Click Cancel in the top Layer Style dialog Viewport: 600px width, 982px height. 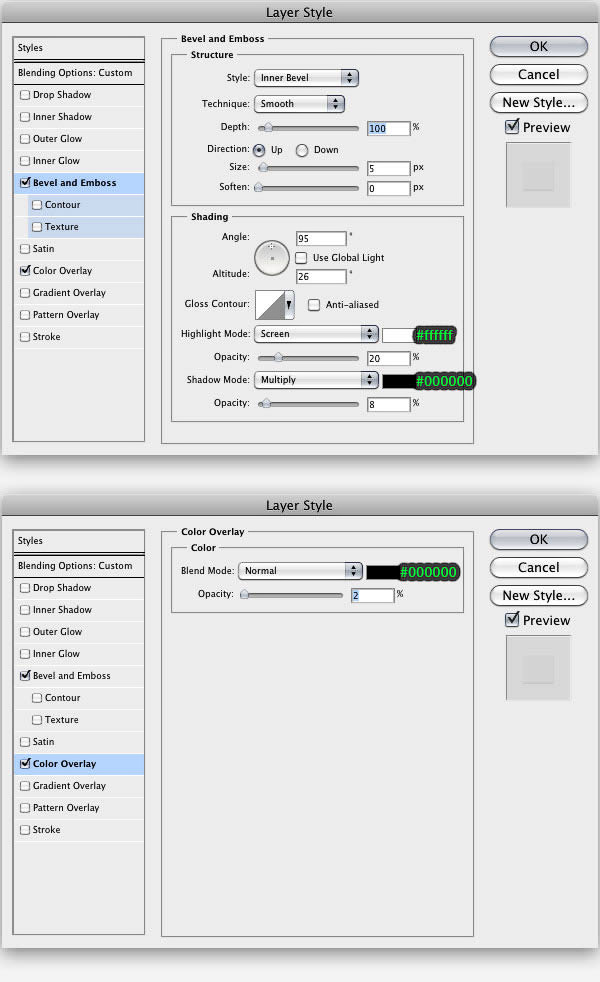(539, 75)
